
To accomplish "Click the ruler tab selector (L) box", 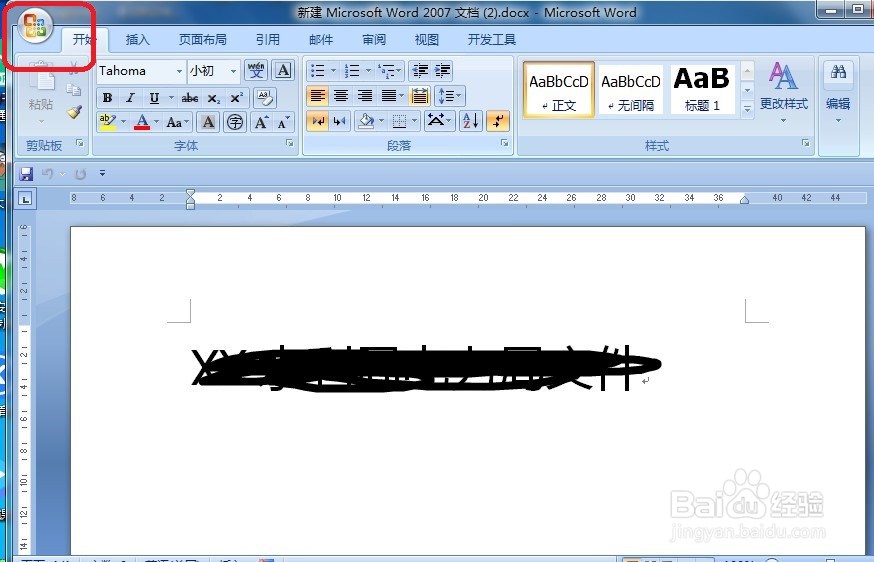I will coord(25,198).
